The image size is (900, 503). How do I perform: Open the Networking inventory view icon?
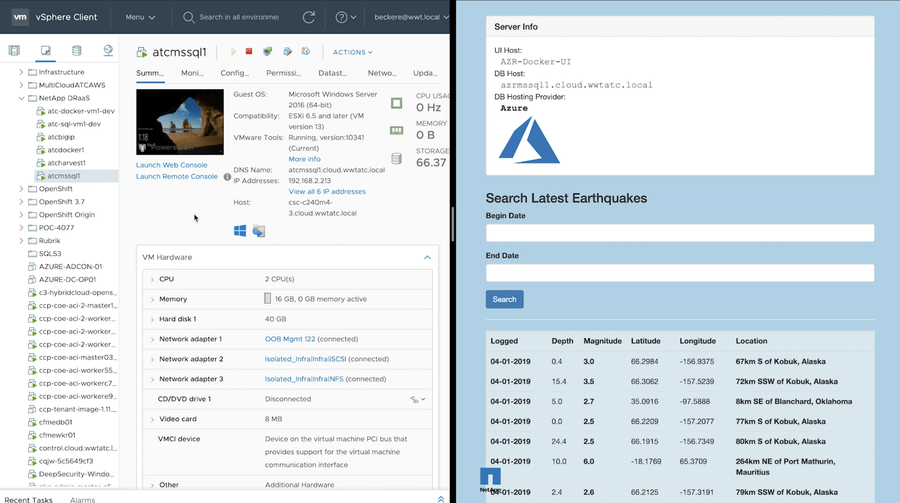[107, 51]
